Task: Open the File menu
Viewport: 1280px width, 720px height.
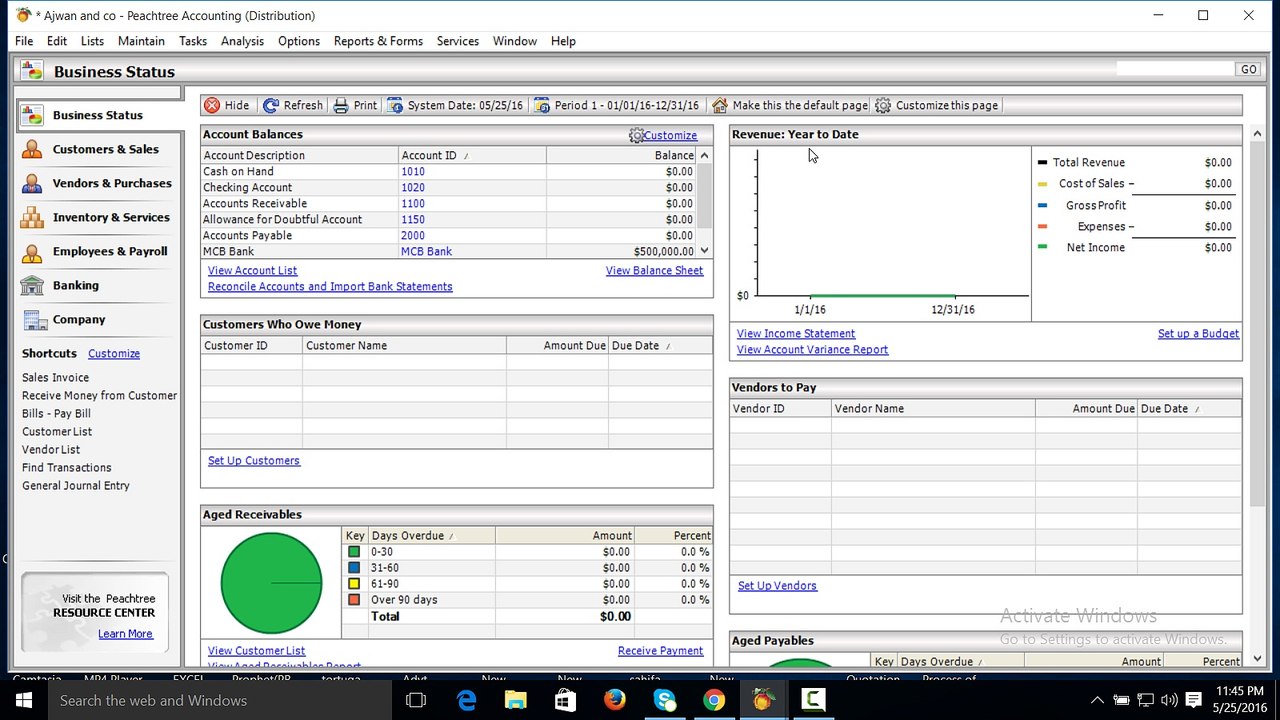Action: (24, 41)
